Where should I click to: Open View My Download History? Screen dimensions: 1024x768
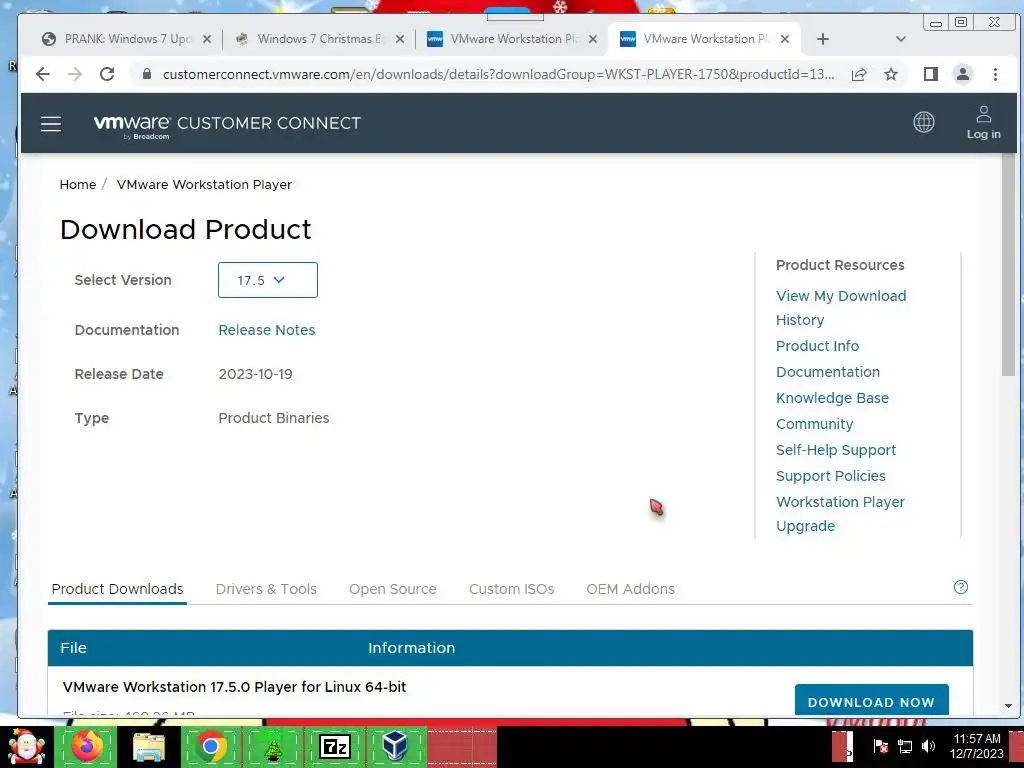[x=841, y=308]
